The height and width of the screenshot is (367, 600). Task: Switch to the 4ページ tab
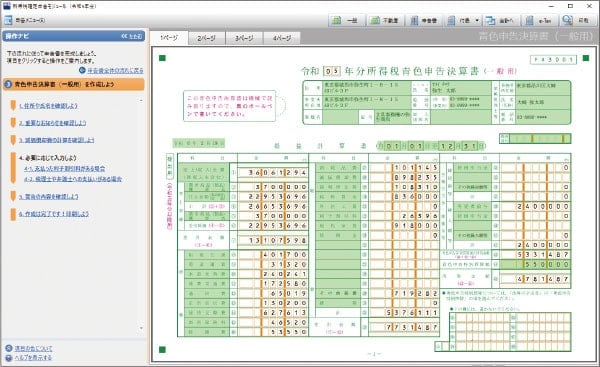pyautogui.click(x=282, y=38)
